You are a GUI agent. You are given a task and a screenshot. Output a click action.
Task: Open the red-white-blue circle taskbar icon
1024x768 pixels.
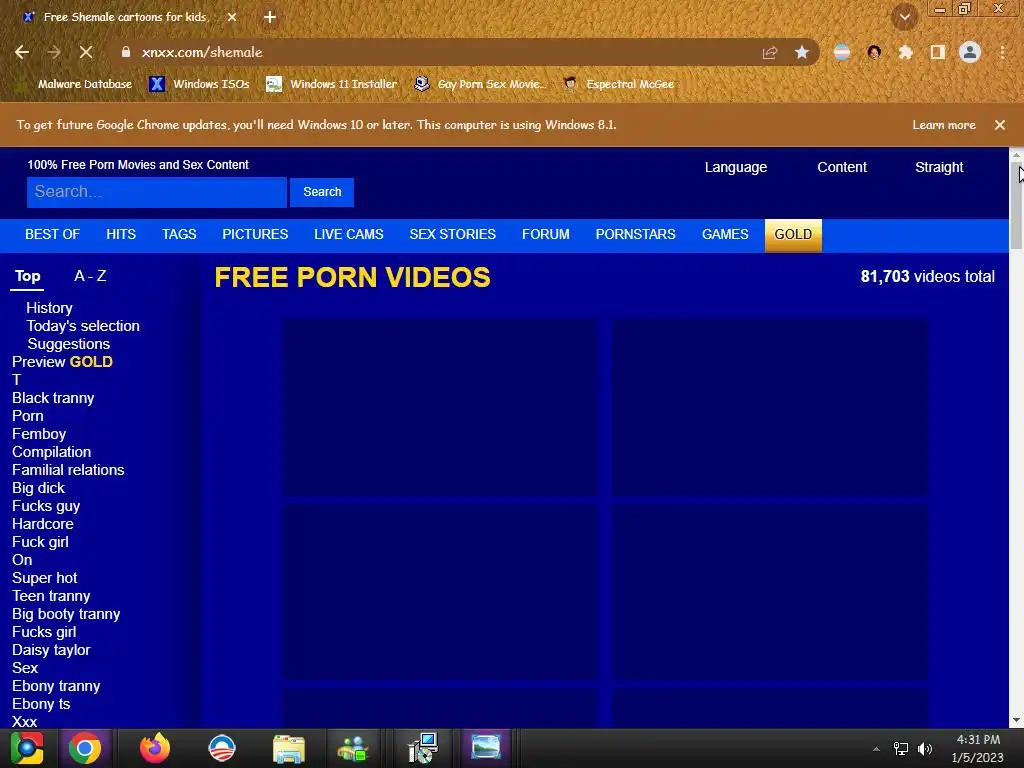(221, 748)
